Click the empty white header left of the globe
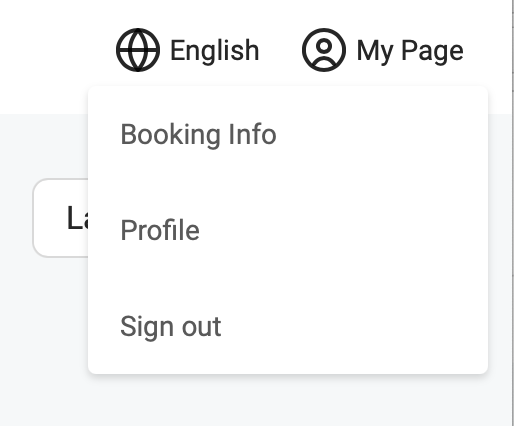 pos(57,50)
